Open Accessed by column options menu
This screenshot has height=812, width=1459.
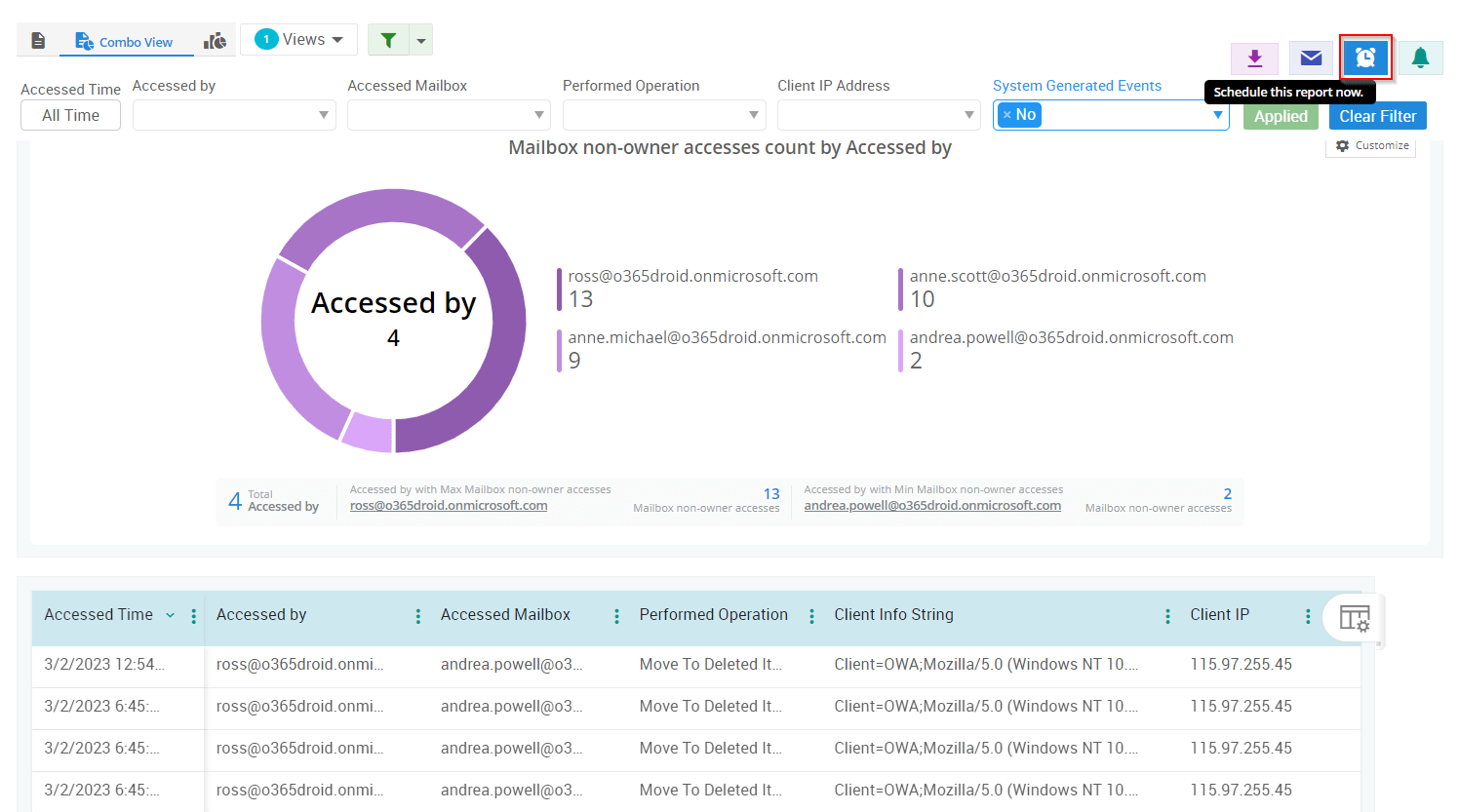(x=417, y=616)
